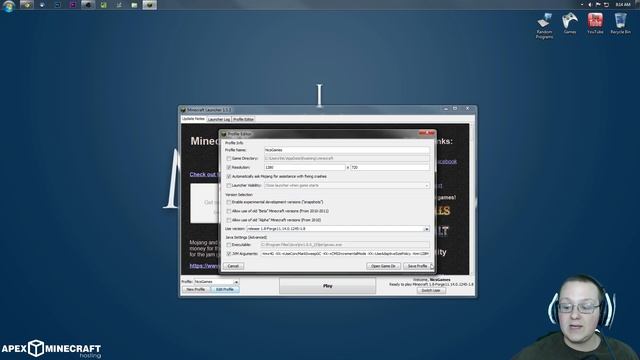Viewport: 640px width, 360px height.
Task: Enable experimental development versions (snapshots)
Action: coord(229,202)
